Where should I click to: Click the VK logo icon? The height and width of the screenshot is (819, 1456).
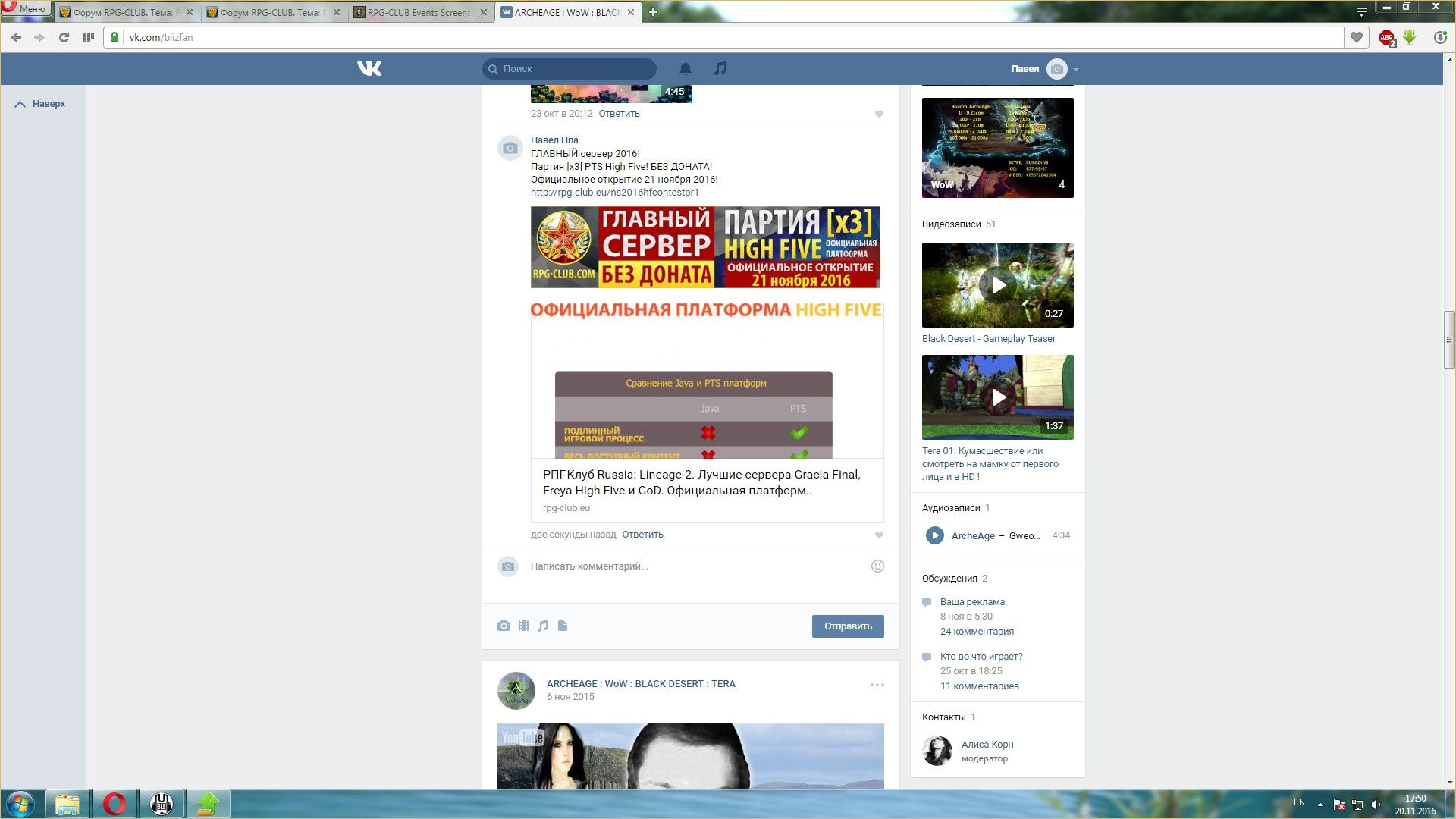pyautogui.click(x=369, y=68)
